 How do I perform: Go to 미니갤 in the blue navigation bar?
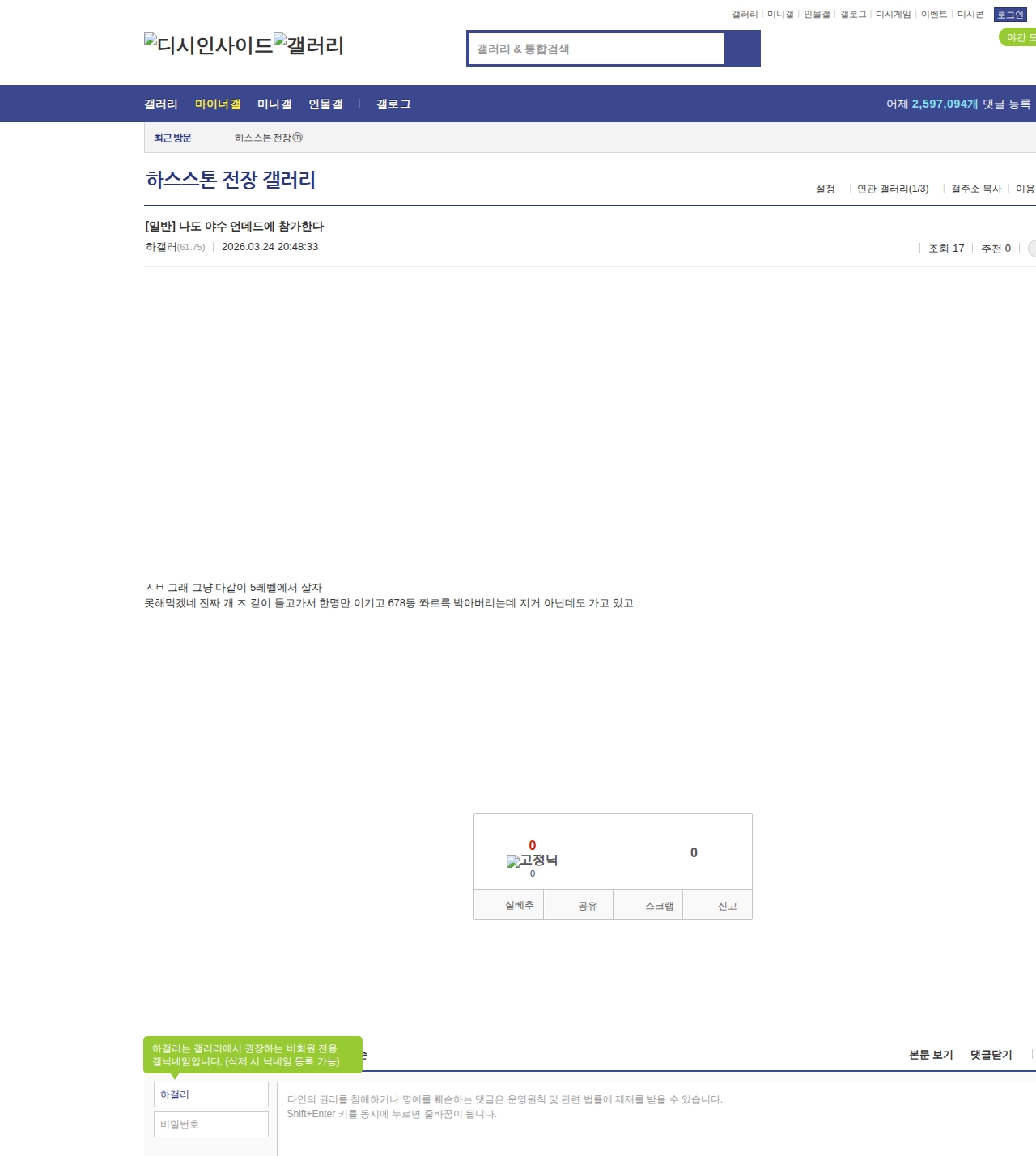274,104
